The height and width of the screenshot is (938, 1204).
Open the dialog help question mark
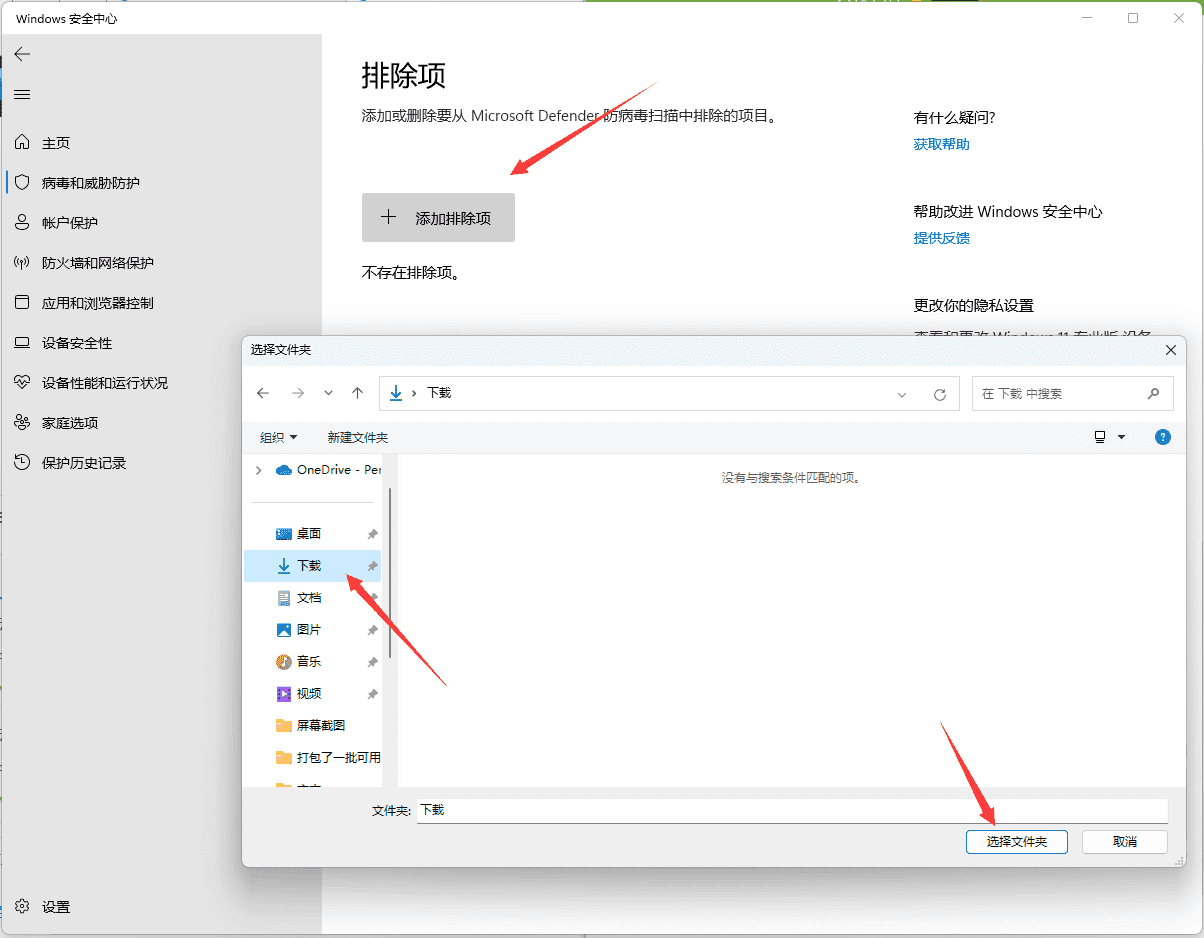[1162, 437]
